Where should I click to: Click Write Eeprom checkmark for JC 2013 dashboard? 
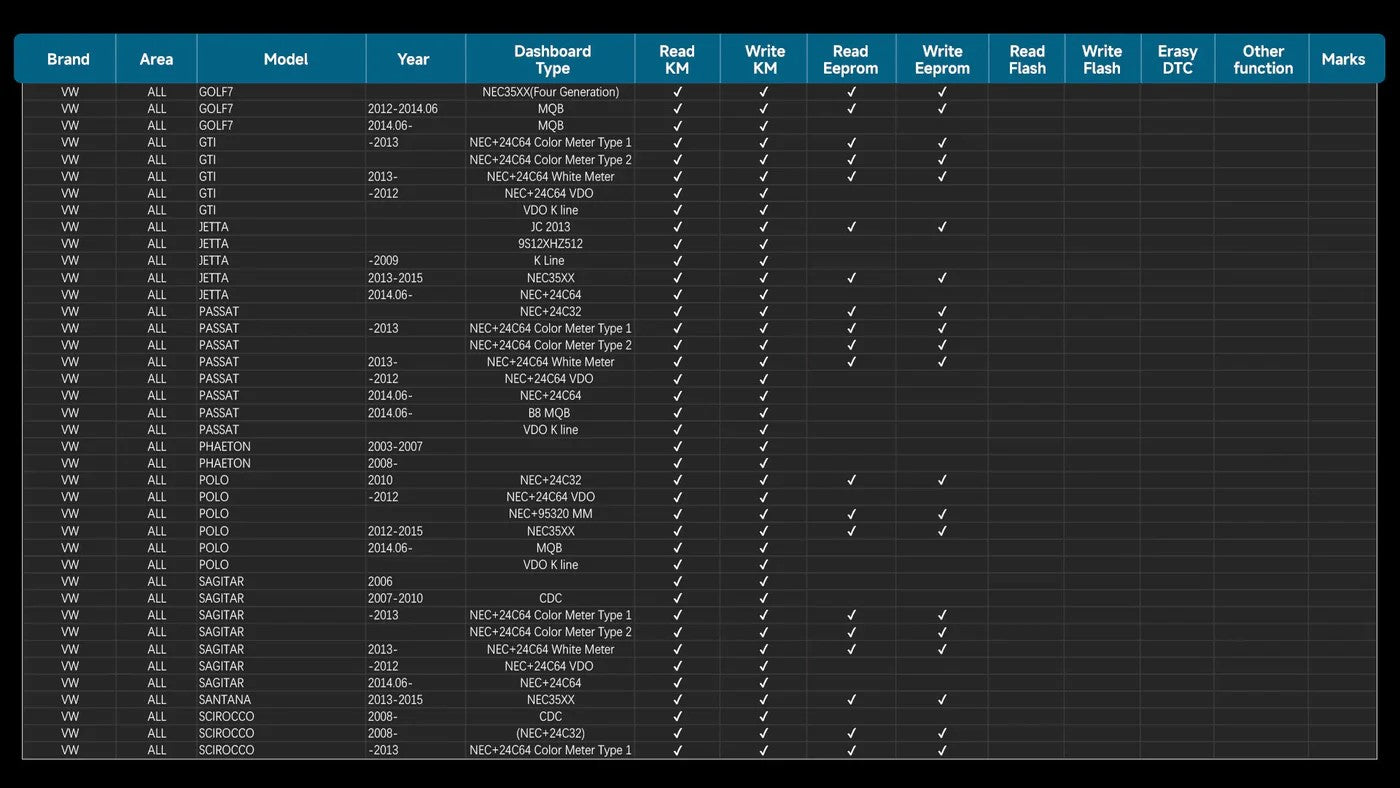coord(941,227)
